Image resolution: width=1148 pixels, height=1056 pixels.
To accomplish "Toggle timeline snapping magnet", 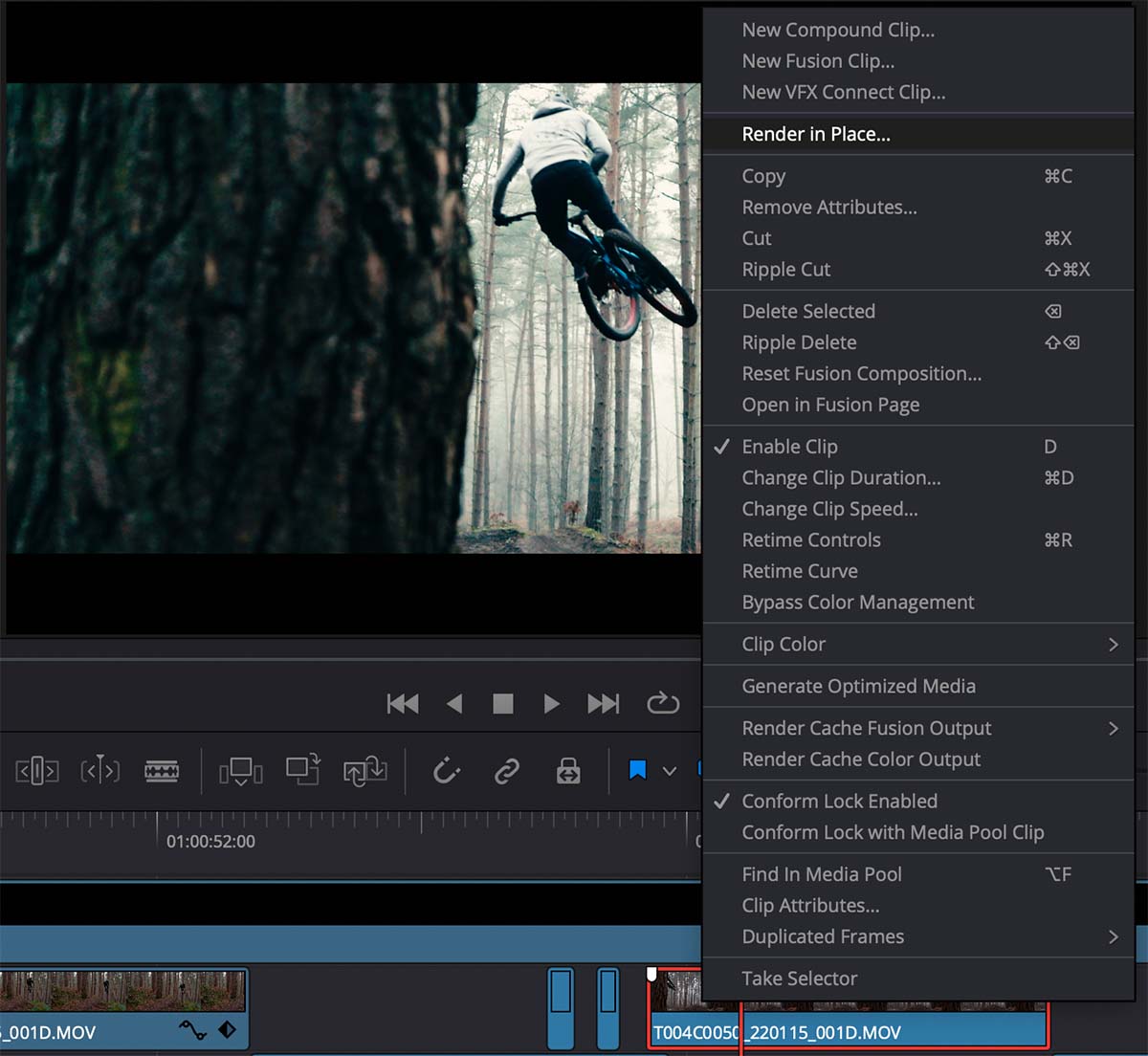I will [x=447, y=771].
